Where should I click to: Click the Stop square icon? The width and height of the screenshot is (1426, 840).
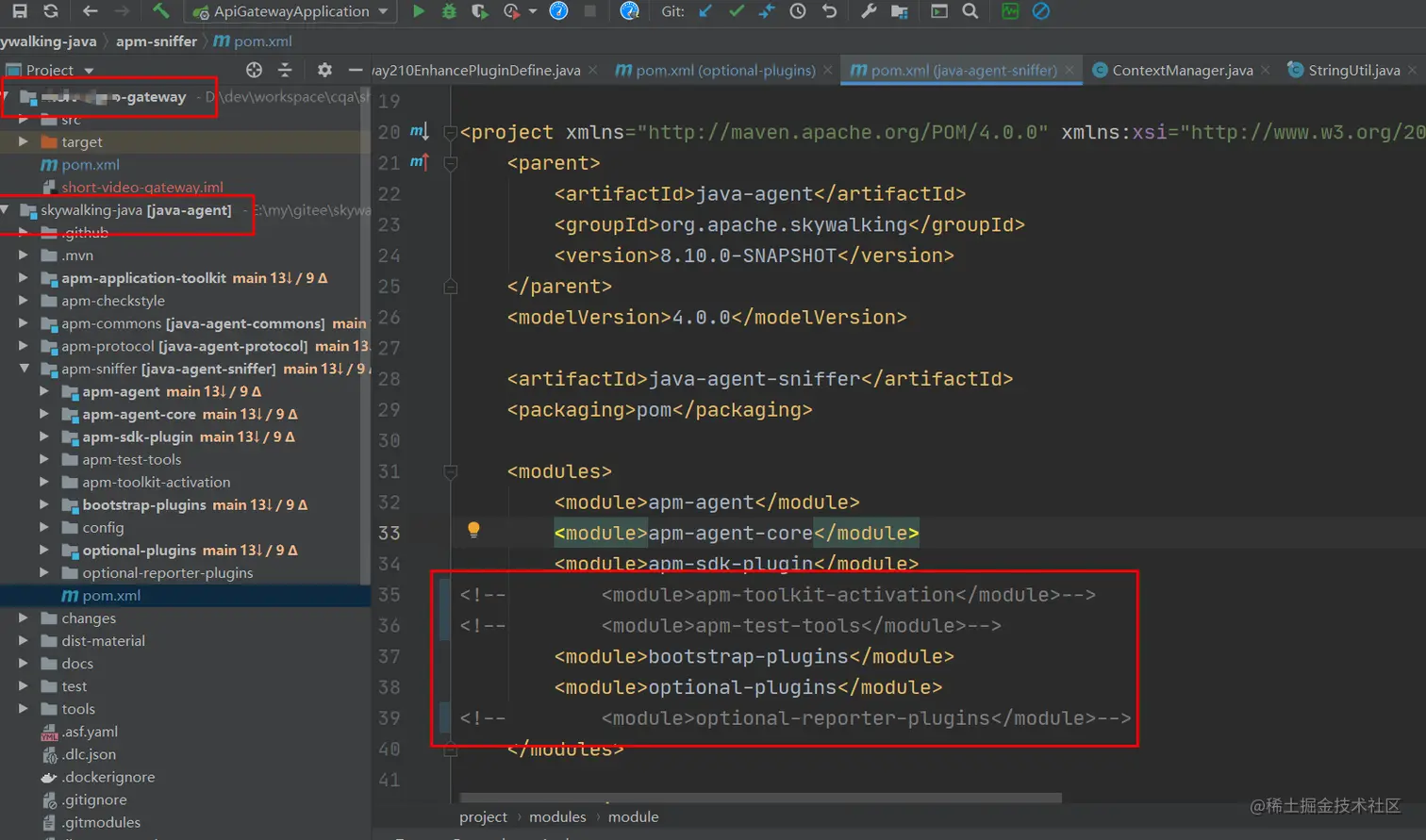click(x=589, y=11)
